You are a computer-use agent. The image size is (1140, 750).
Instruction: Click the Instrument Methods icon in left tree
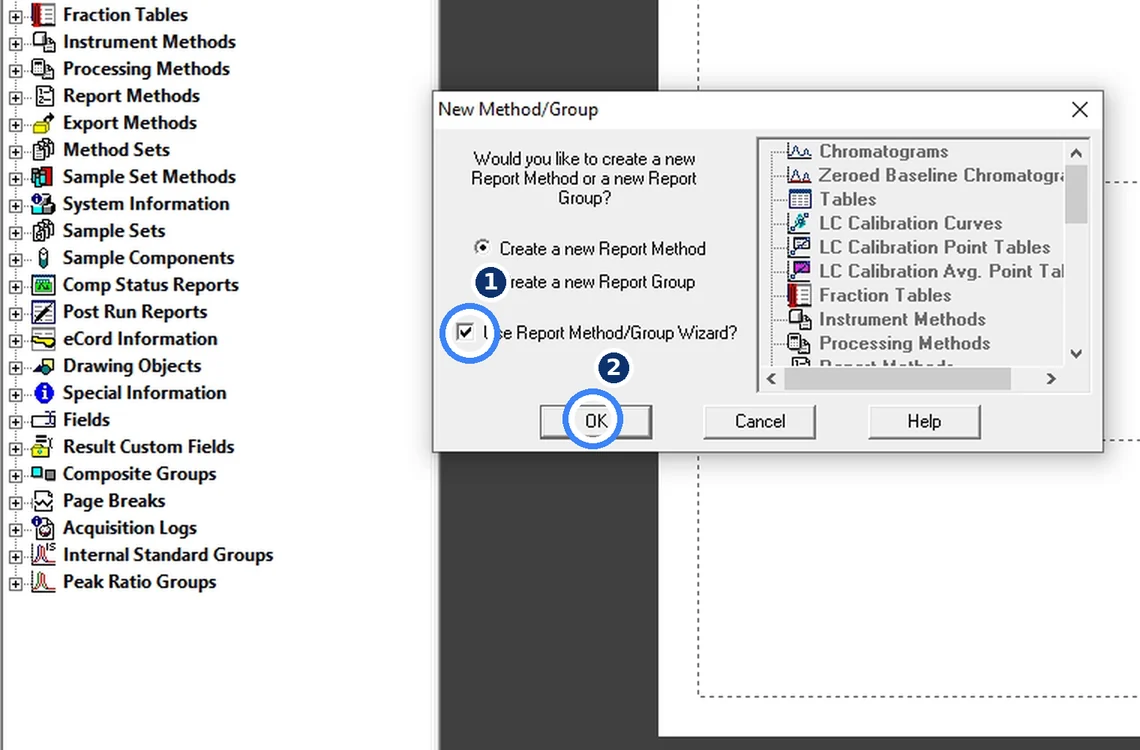coord(43,42)
